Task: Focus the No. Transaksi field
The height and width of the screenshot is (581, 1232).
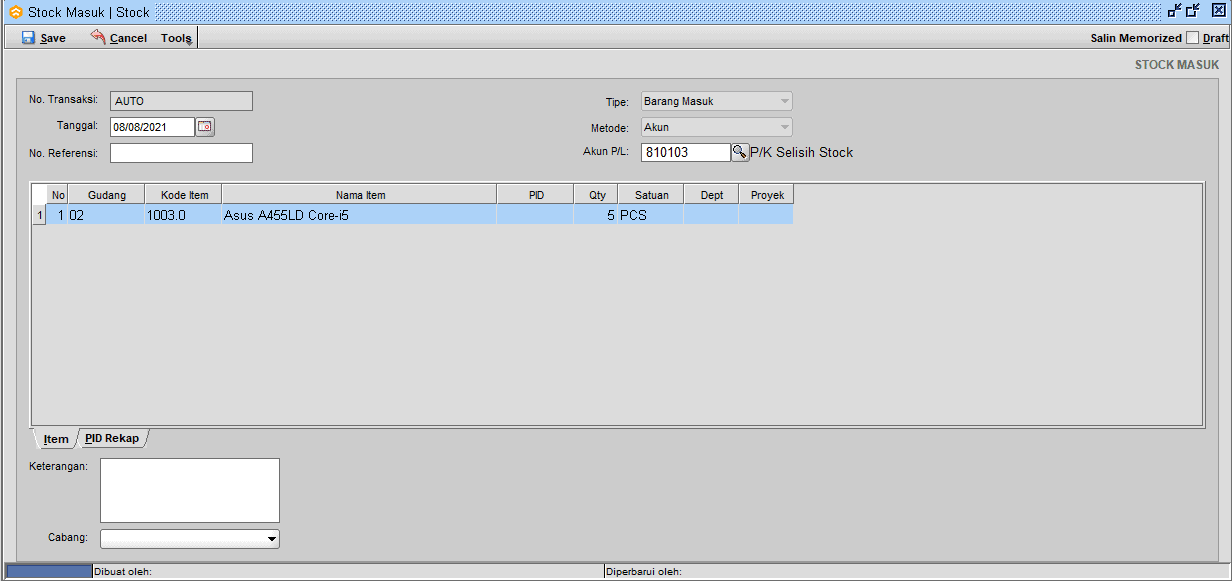Action: 181,101
